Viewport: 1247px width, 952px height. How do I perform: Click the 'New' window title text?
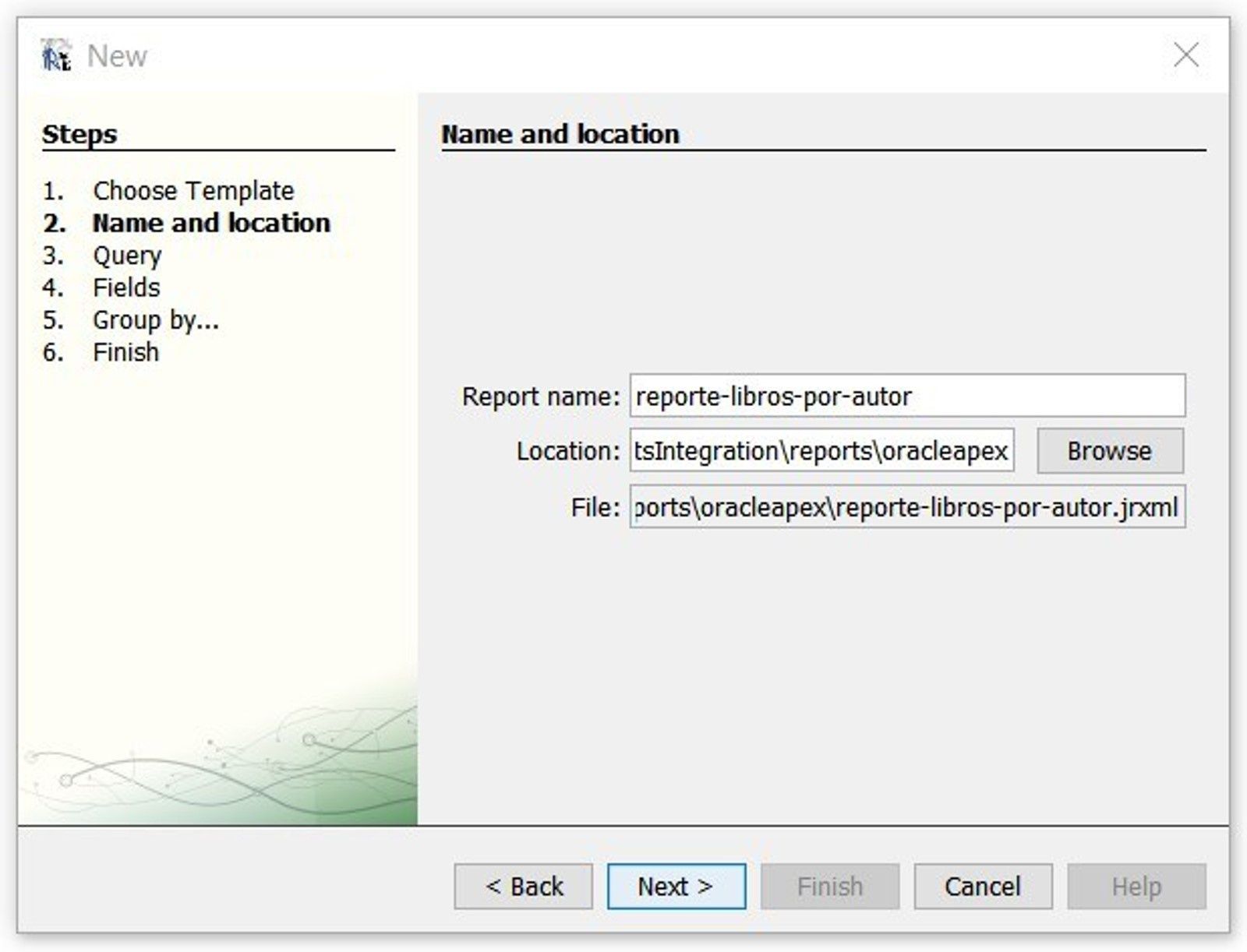pos(117,56)
